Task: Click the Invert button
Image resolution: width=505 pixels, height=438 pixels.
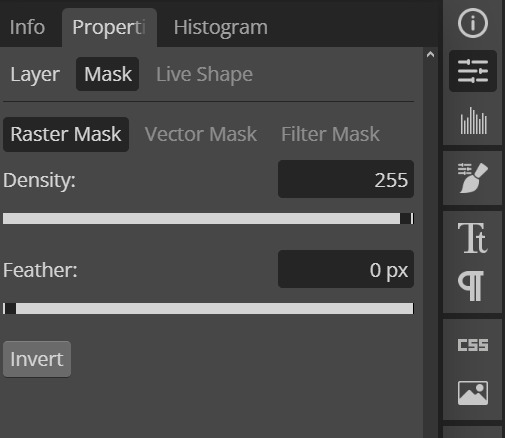Action: point(37,359)
